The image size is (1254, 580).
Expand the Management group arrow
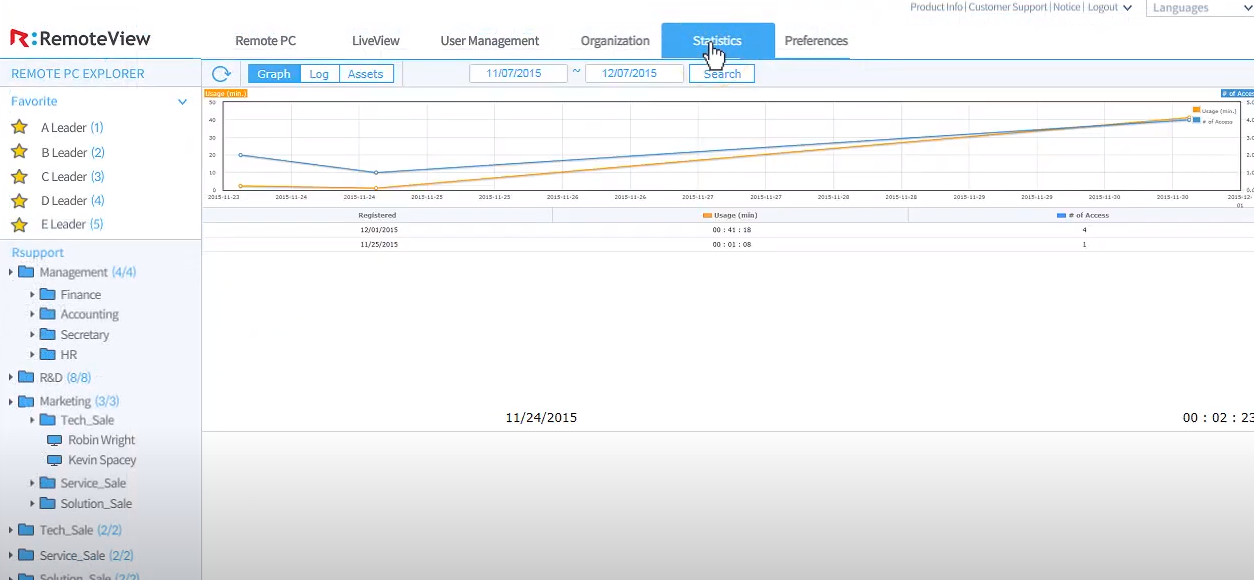pos(11,272)
